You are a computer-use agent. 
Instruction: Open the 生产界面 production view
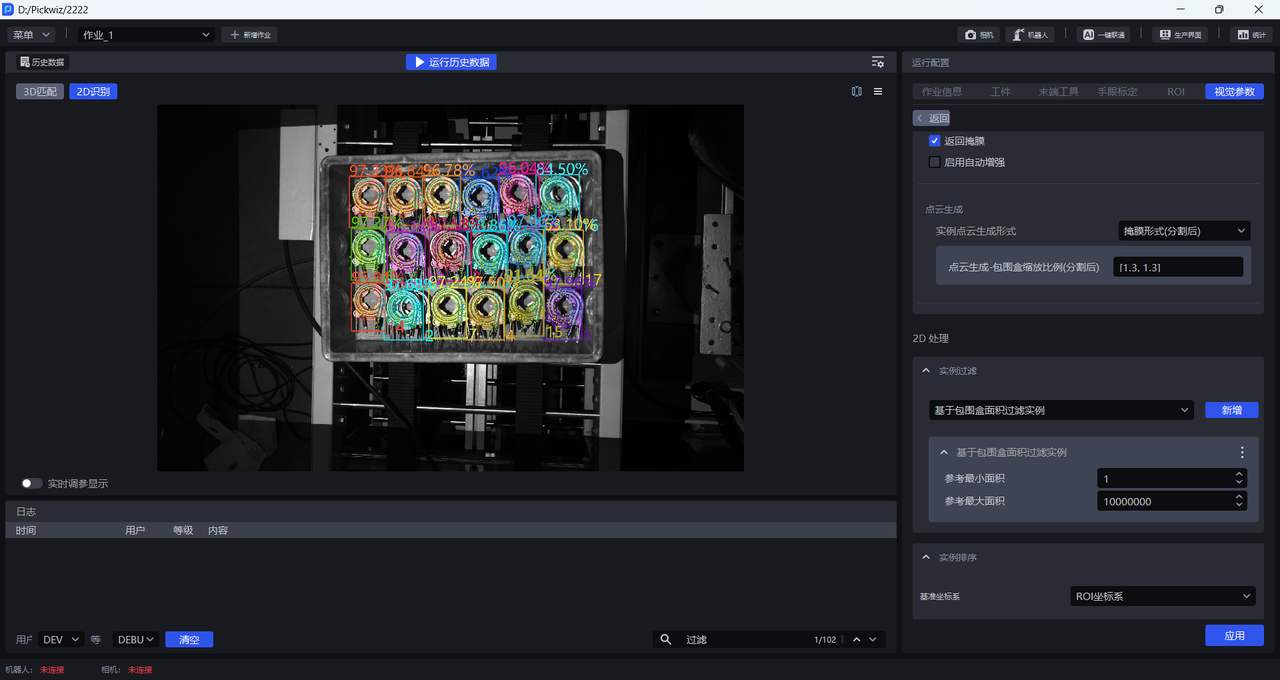[x=1179, y=35]
